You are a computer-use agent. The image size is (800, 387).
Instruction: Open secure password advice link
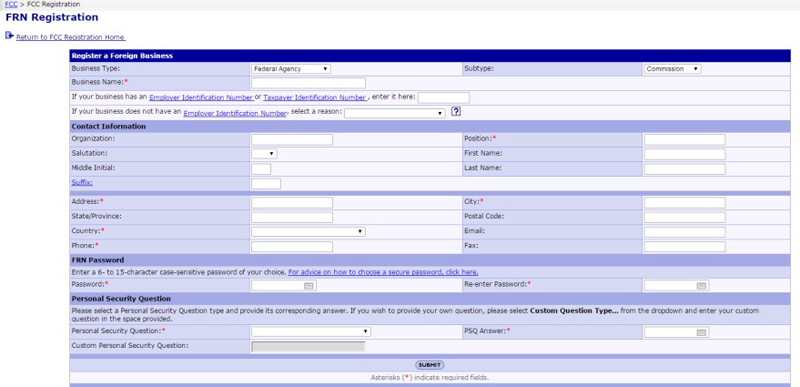(383, 272)
